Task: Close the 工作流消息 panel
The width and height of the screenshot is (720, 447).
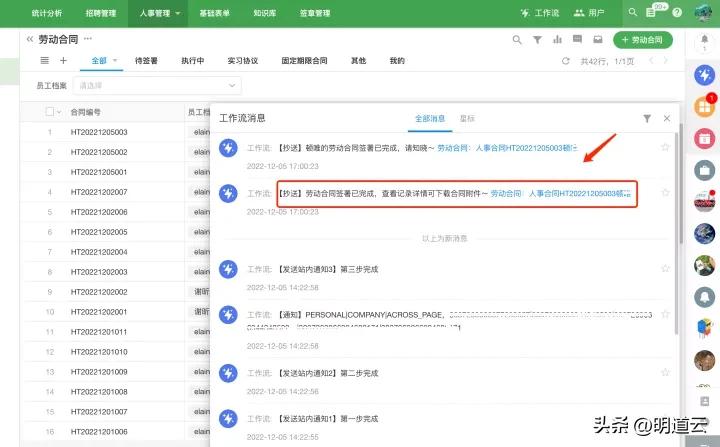Action: click(x=667, y=119)
